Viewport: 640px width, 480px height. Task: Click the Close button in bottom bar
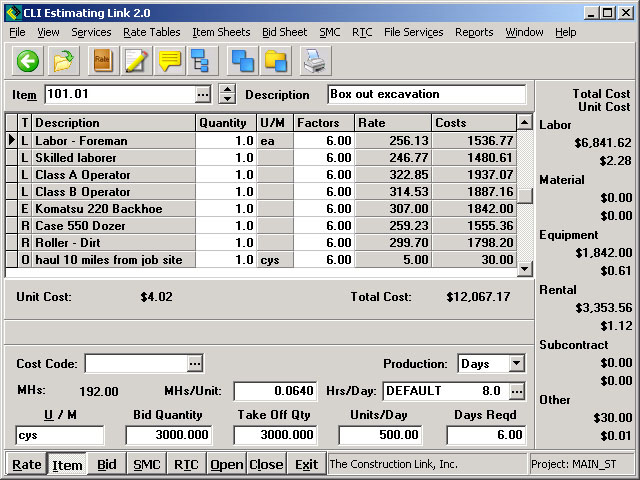pyautogui.click(x=266, y=465)
